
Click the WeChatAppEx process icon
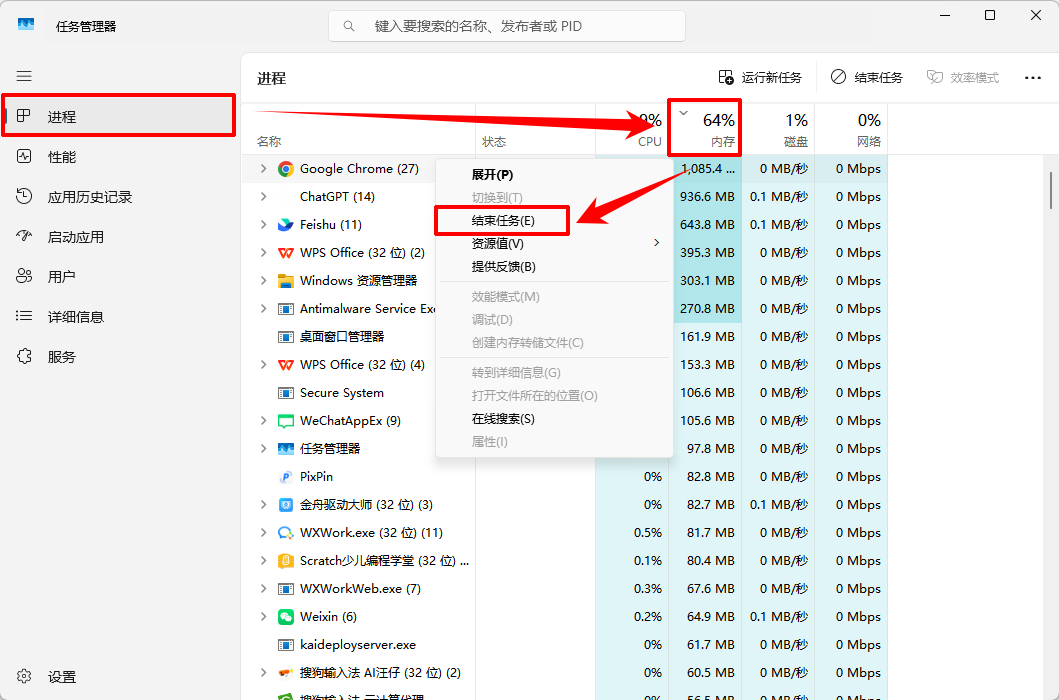(286, 421)
